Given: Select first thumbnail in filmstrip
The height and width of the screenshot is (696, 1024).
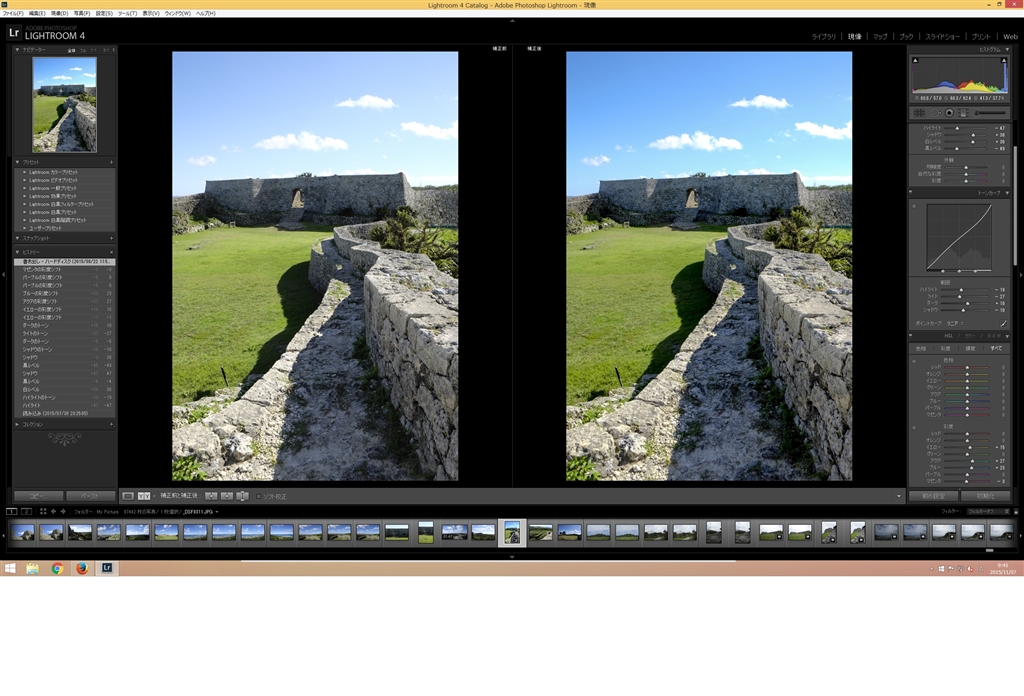Looking at the screenshot, I should (22, 533).
